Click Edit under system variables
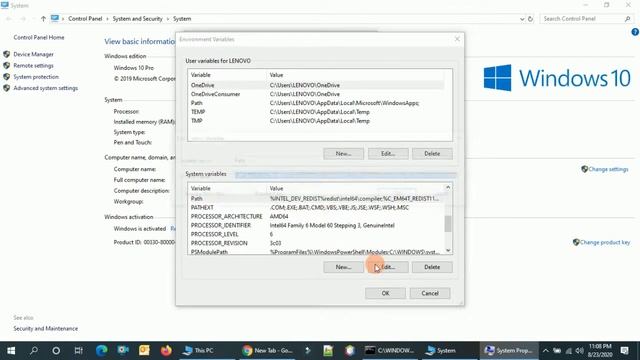Image resolution: width=640 pixels, height=360 pixels. 388,267
